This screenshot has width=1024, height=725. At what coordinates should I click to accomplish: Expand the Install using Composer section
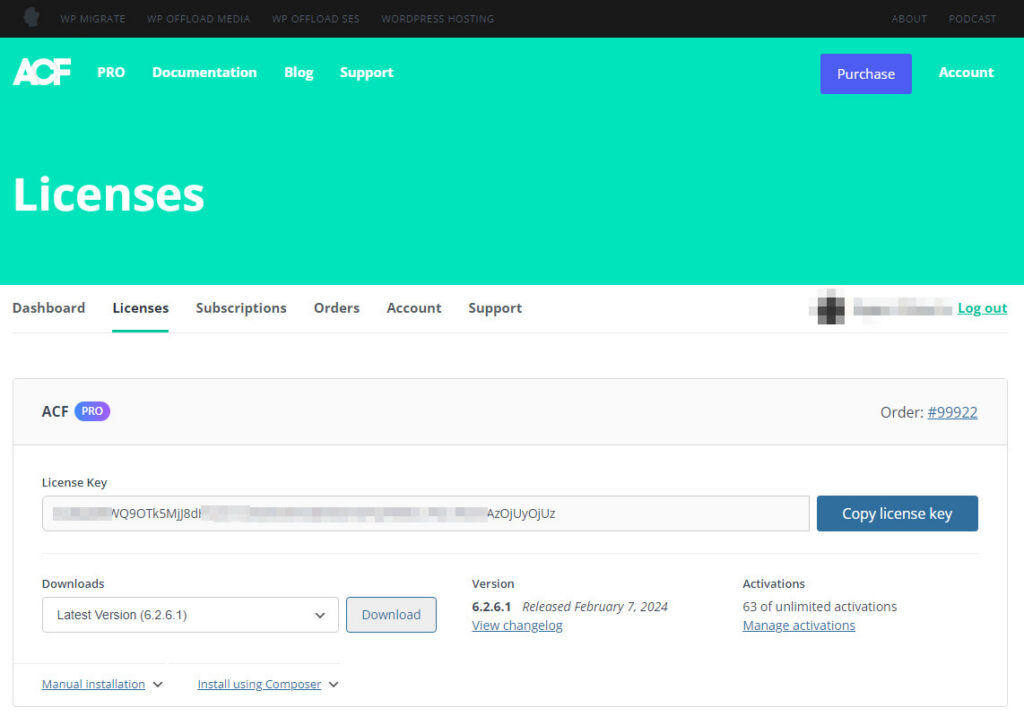260,684
